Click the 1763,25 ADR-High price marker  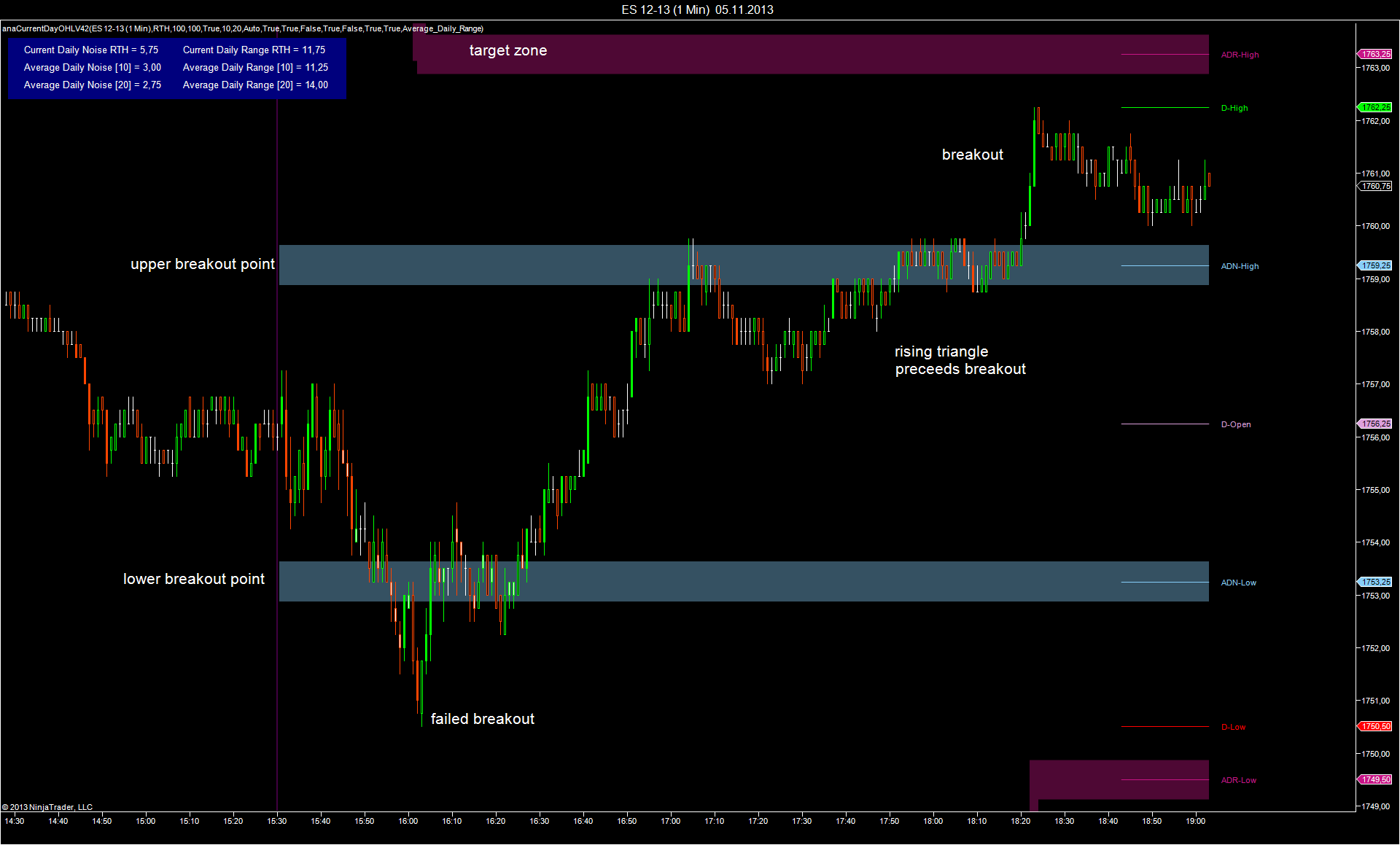(1374, 54)
